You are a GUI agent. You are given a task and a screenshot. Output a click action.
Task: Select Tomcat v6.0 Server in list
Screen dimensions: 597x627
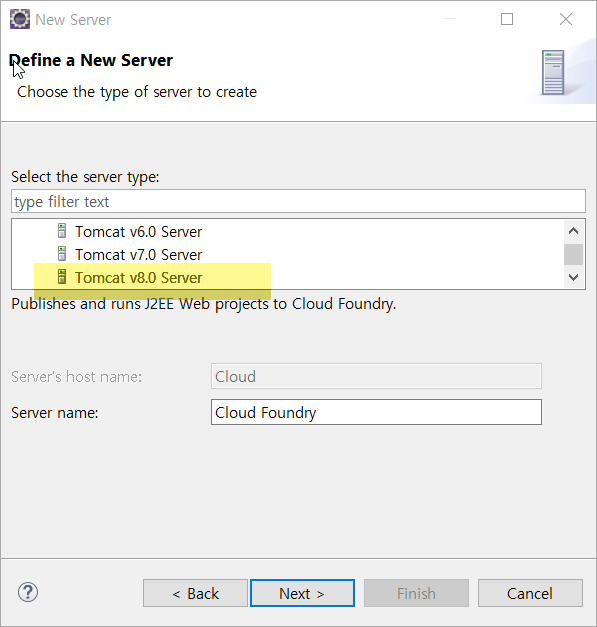coord(138,232)
